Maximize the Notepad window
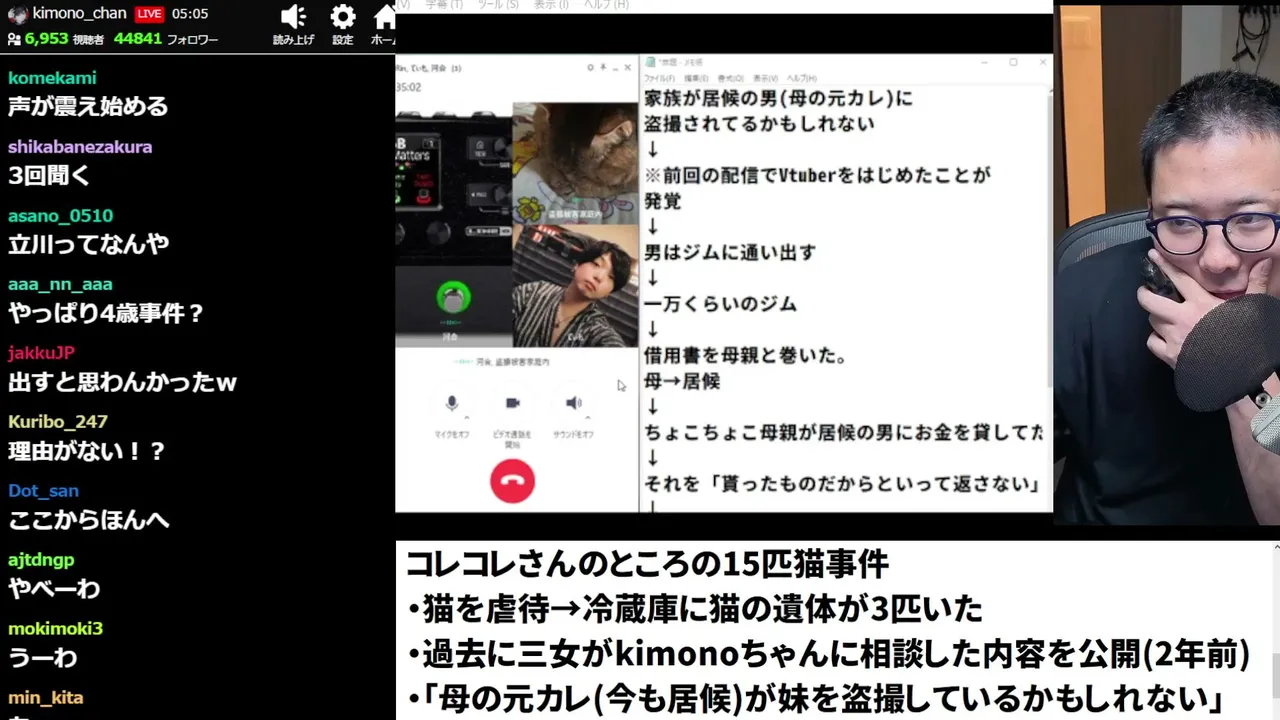The image size is (1280, 720). [x=1013, y=62]
